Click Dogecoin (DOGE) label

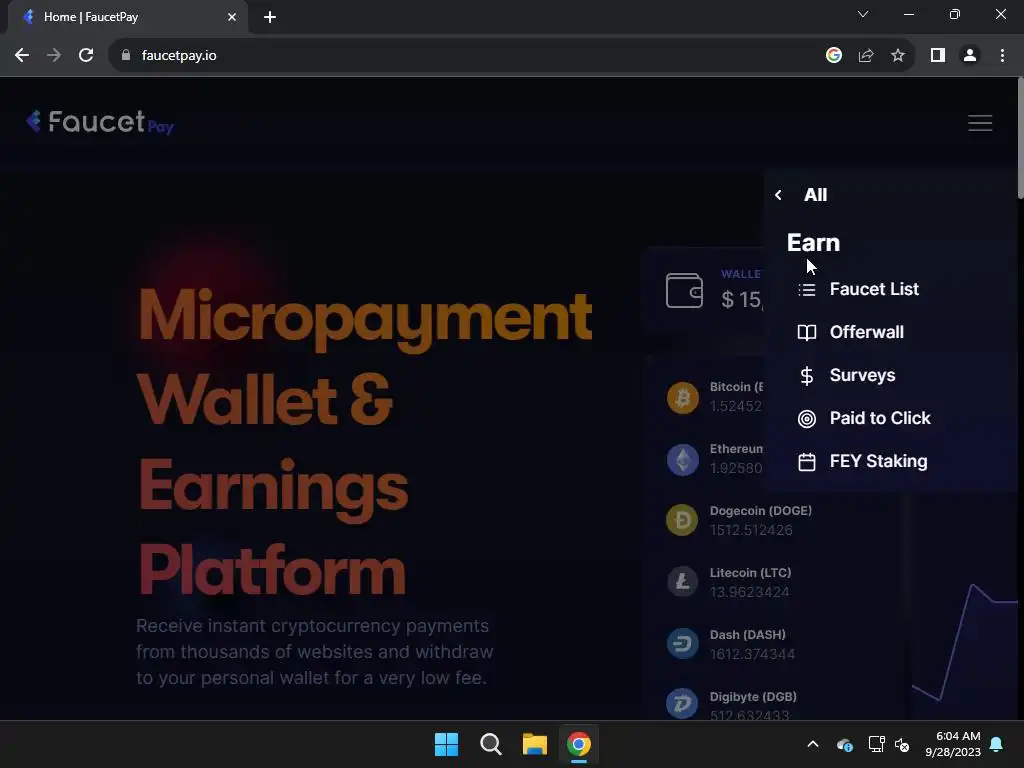760,511
